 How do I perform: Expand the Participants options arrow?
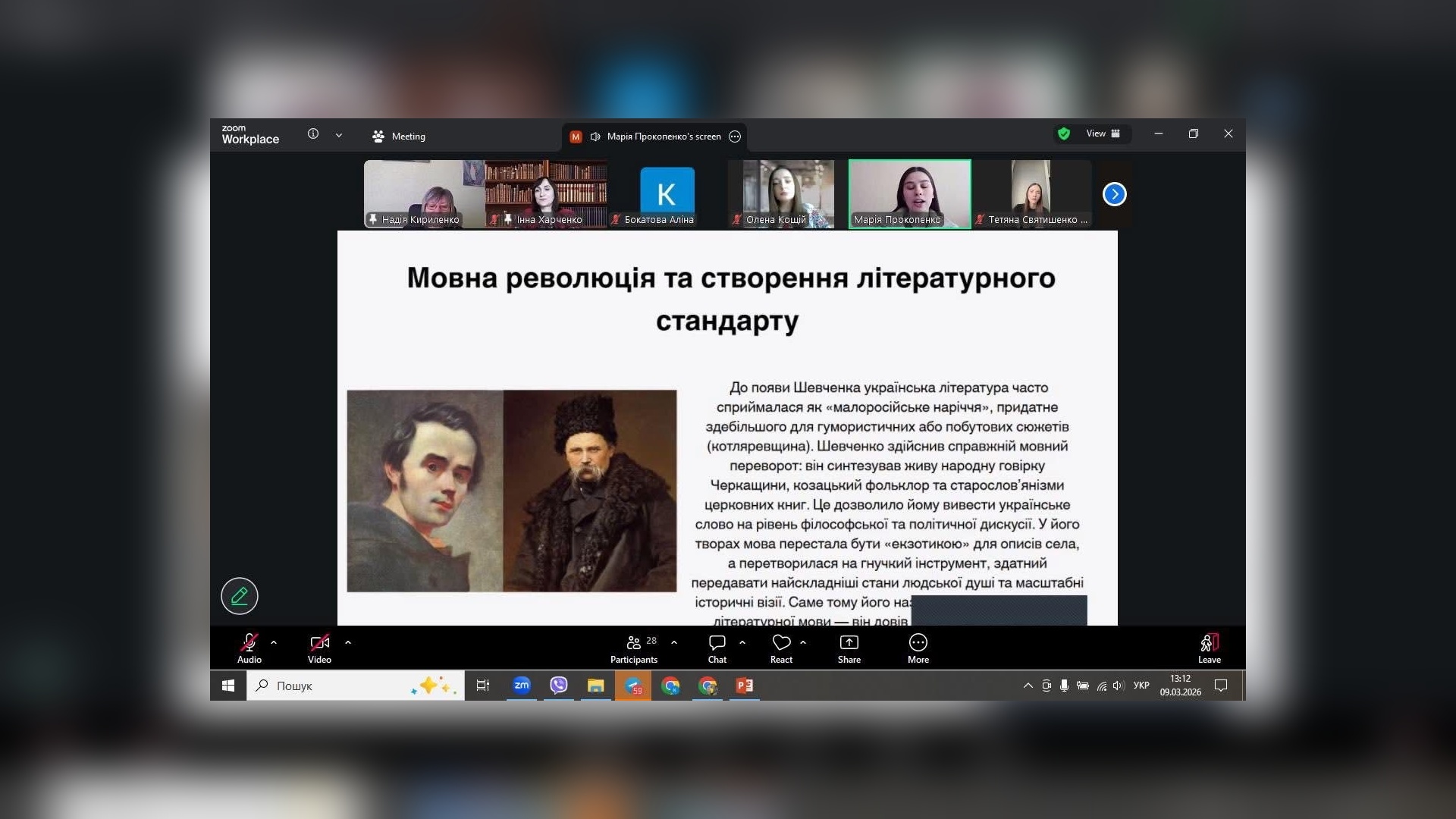pos(674,642)
